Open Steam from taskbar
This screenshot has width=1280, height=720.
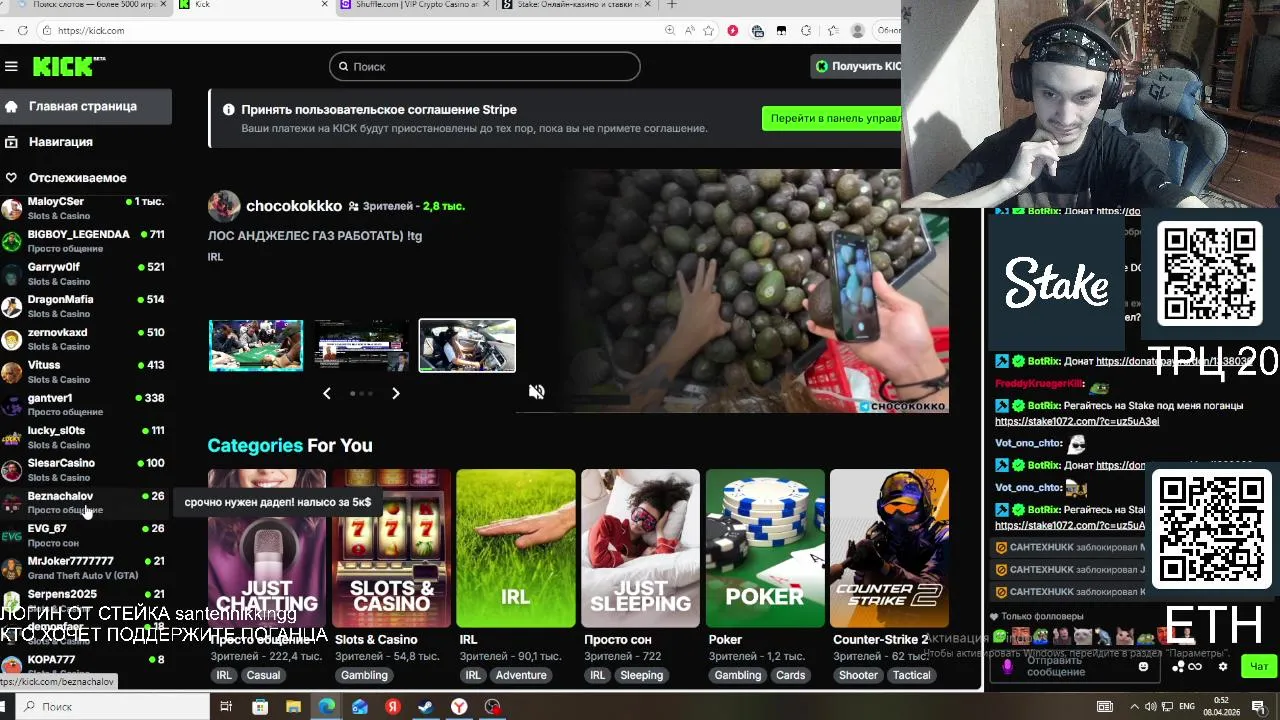426,707
